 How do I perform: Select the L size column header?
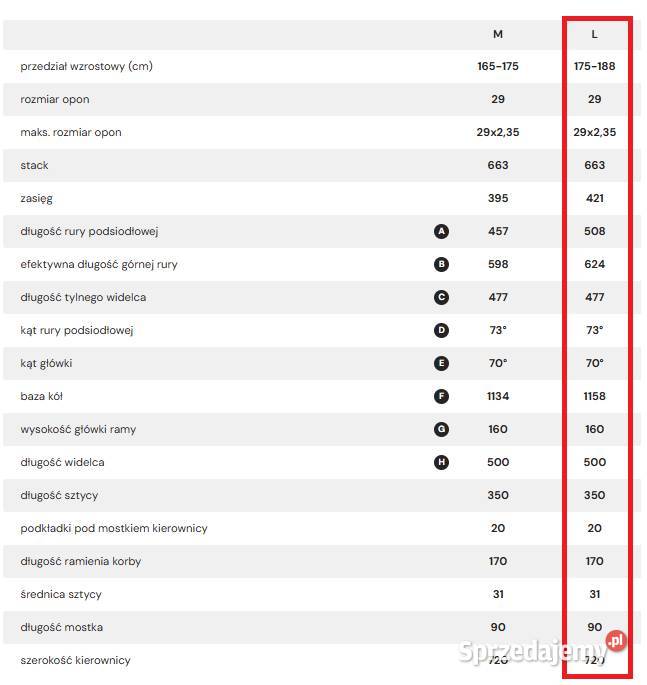[595, 34]
